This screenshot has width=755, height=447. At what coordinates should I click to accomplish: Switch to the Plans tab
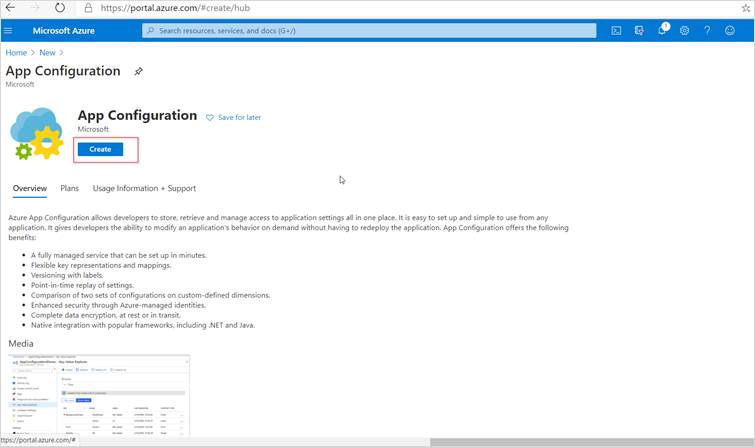69,188
